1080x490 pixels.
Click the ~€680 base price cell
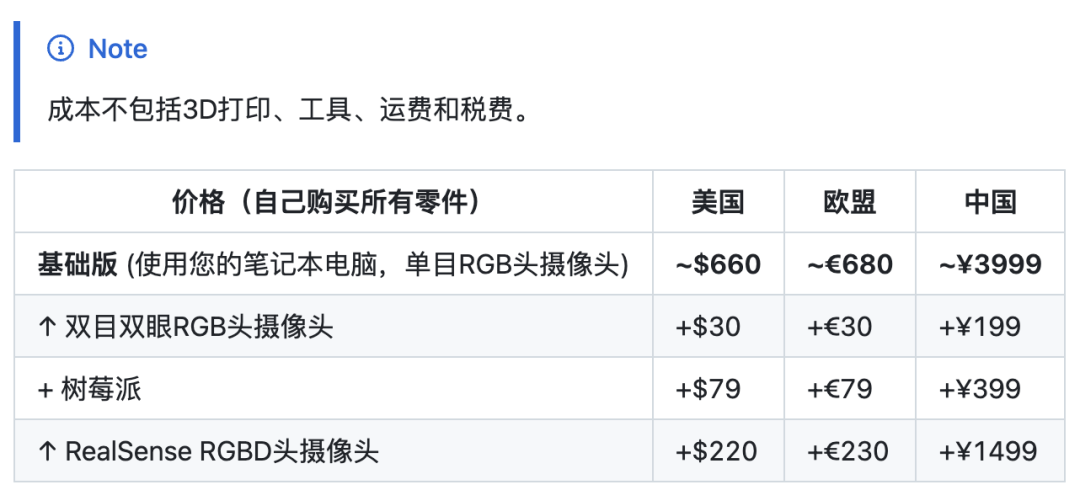click(x=850, y=265)
